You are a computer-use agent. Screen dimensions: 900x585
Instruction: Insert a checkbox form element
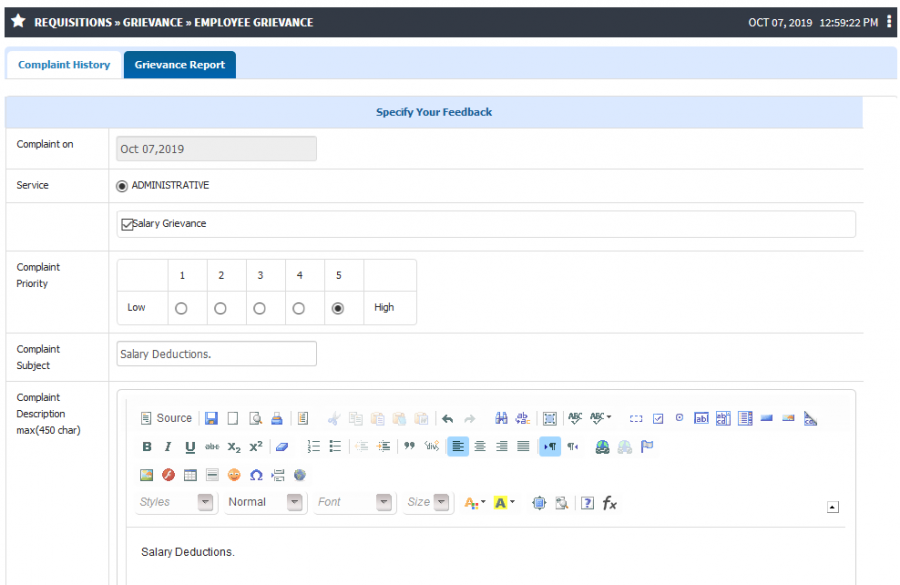tap(658, 419)
